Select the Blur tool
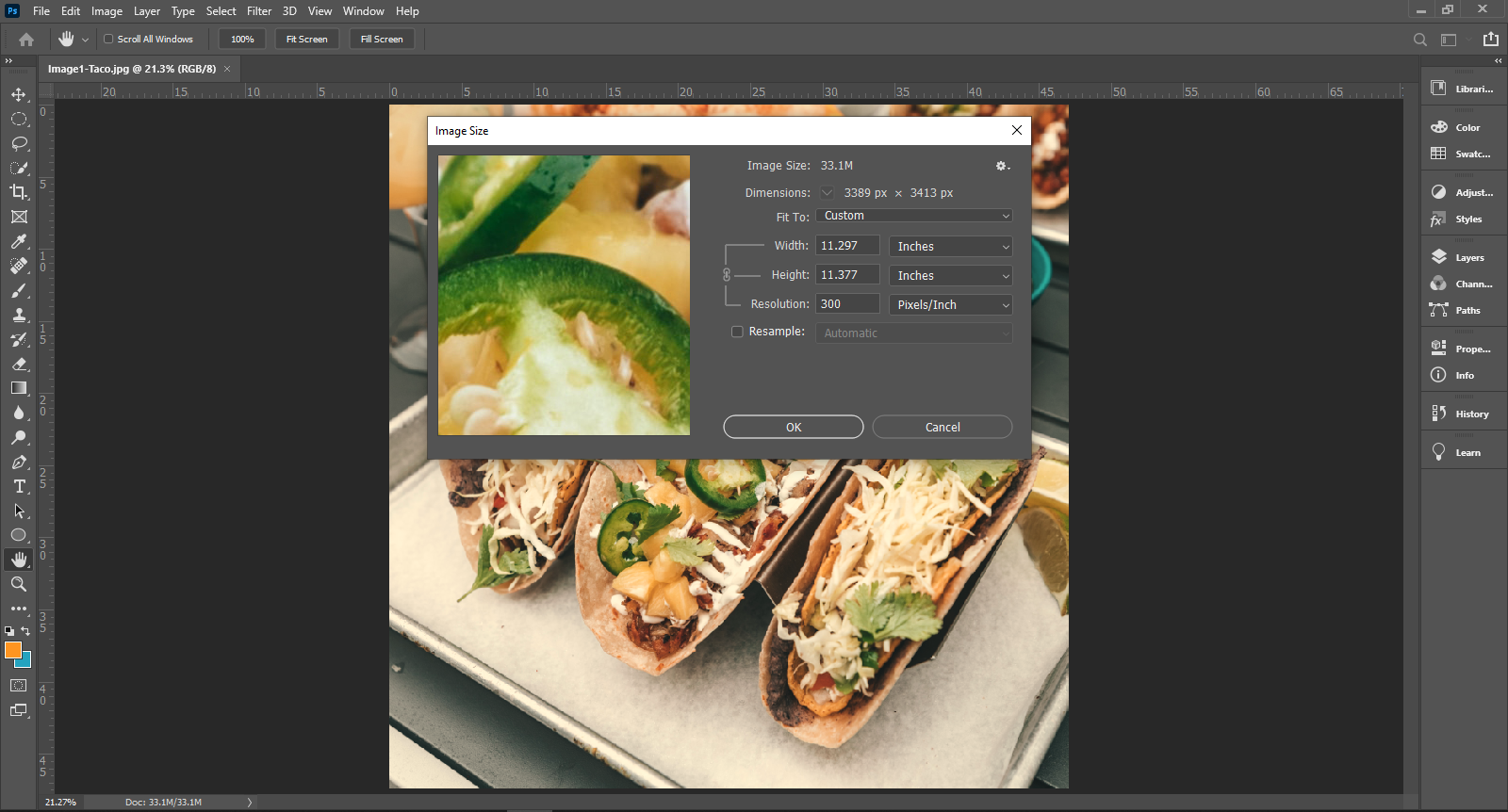 tap(19, 413)
